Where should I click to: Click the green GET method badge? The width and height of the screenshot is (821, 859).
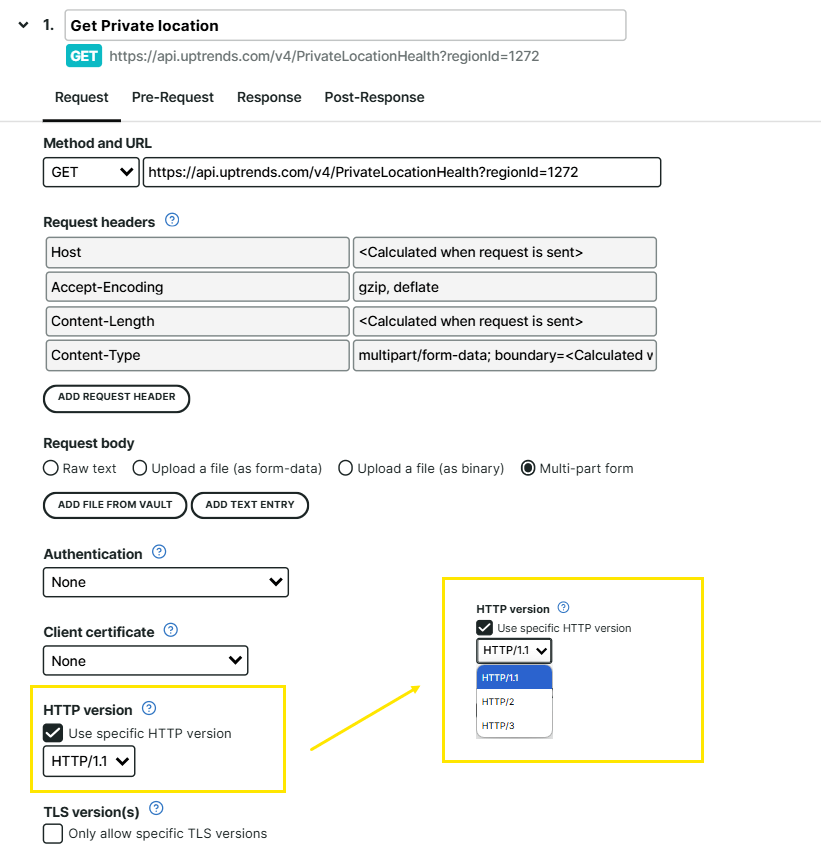[x=84, y=56]
